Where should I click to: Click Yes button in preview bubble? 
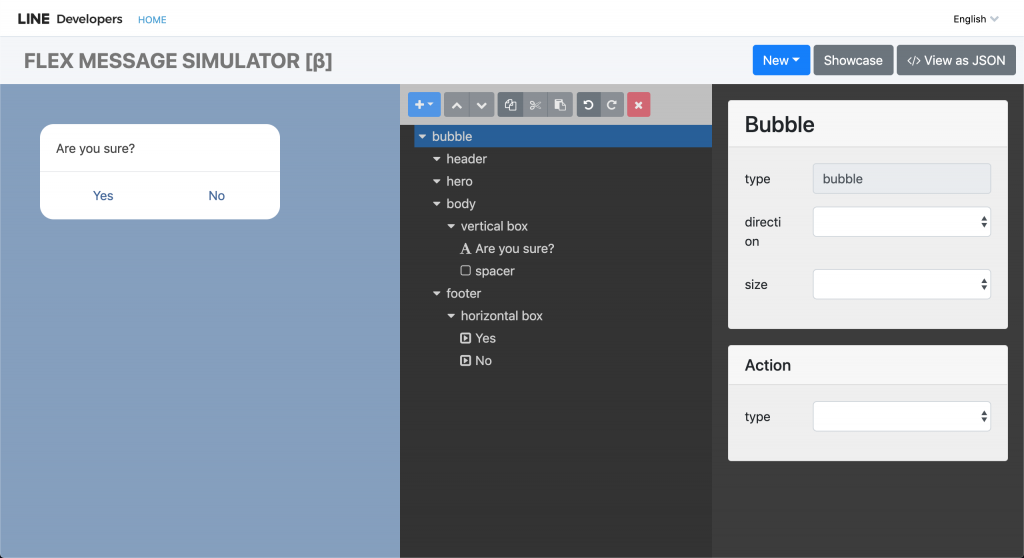103,195
